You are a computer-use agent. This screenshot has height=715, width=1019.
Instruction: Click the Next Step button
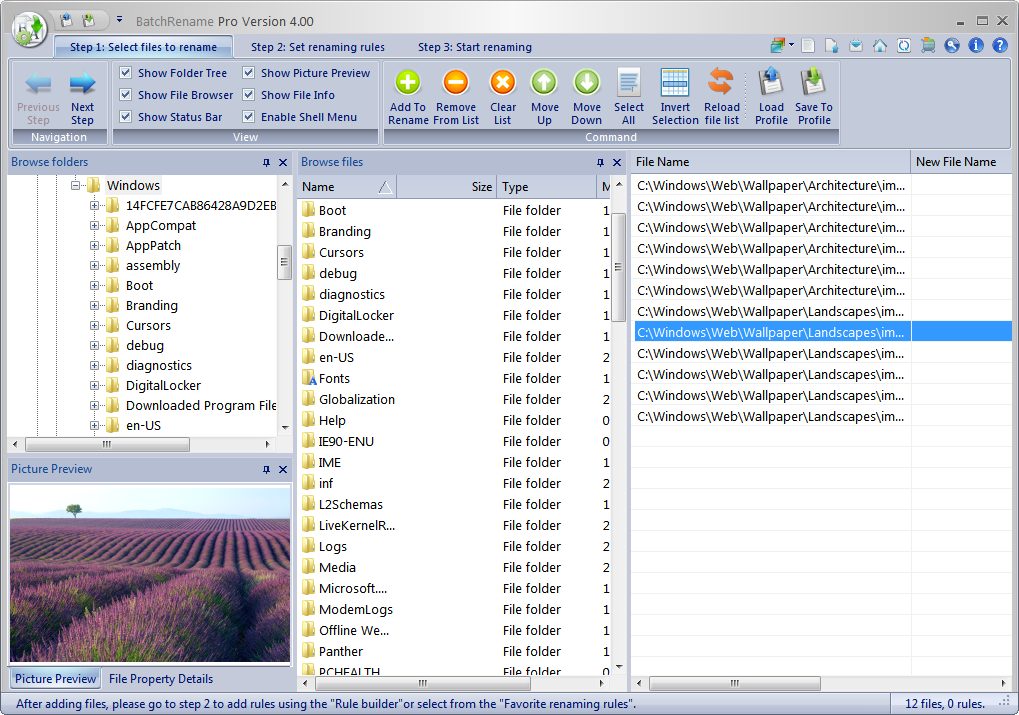(x=82, y=95)
